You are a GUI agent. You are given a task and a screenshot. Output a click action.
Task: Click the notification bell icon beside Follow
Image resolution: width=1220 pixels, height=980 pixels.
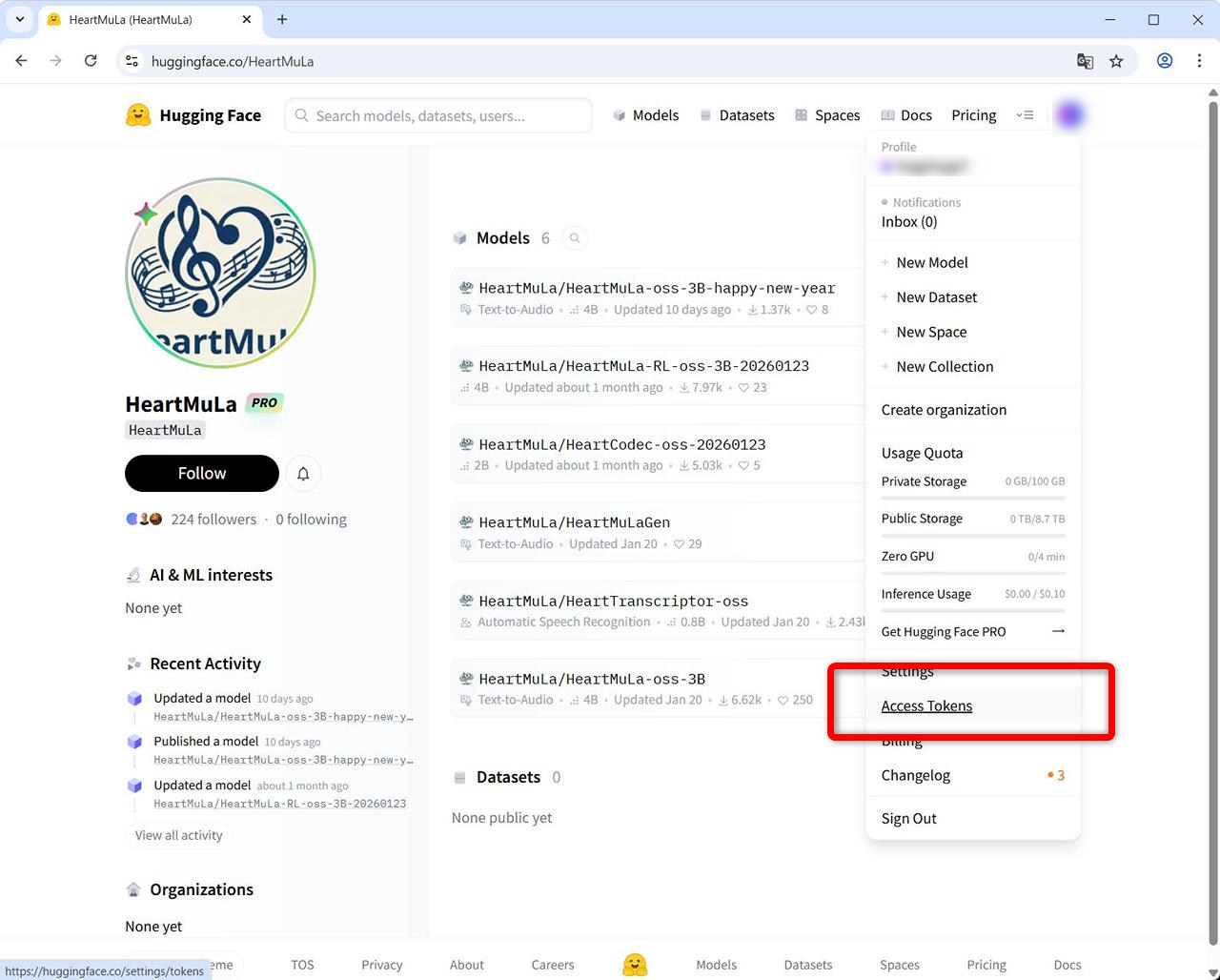[x=303, y=474]
